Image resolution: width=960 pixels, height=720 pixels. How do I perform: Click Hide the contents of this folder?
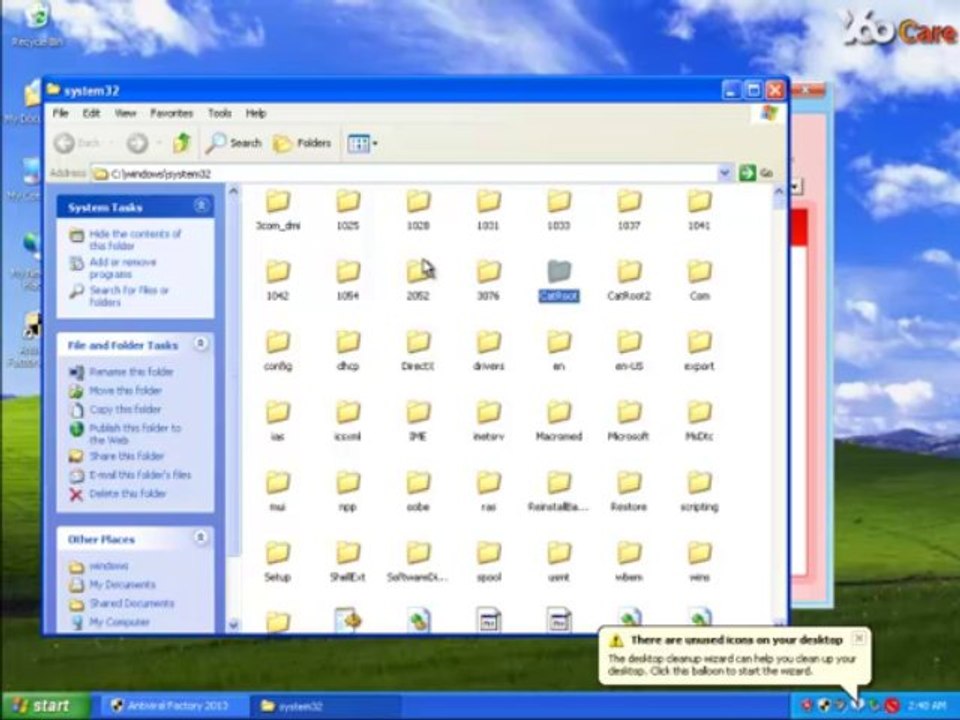135,239
